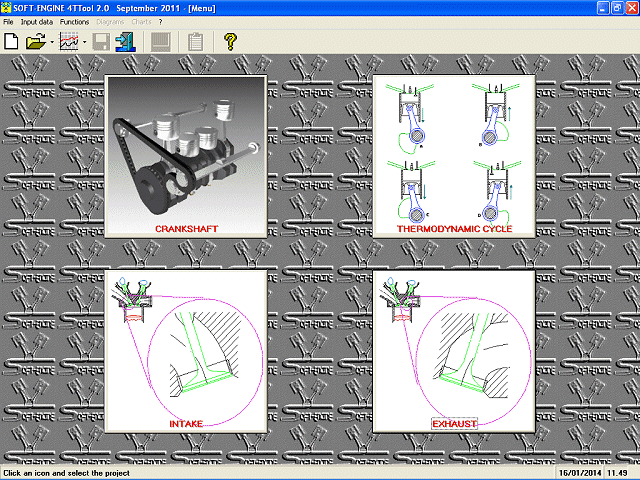Expand the dropdown arrow beside the charts icon
The width and height of the screenshot is (640, 480).
84,42
